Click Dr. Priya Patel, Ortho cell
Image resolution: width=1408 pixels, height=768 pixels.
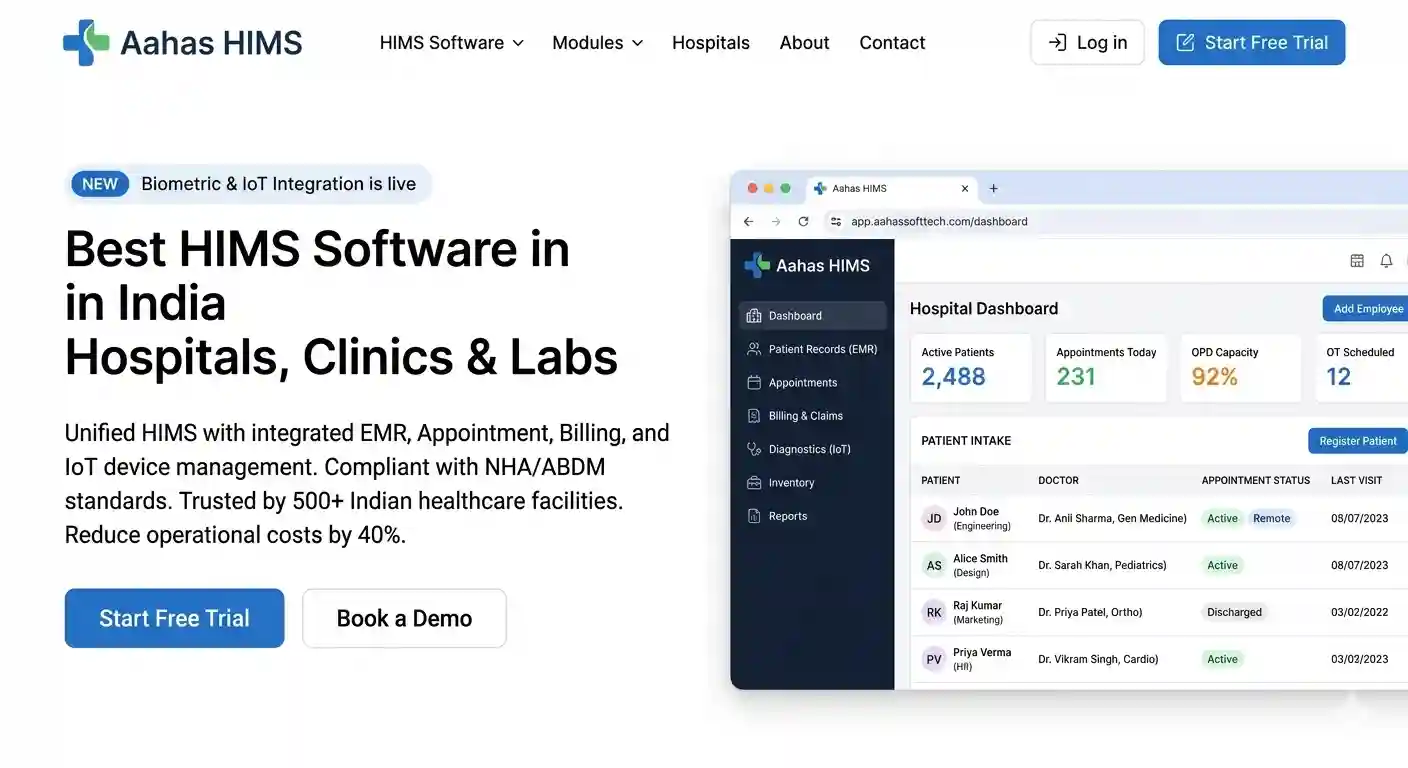point(1090,612)
